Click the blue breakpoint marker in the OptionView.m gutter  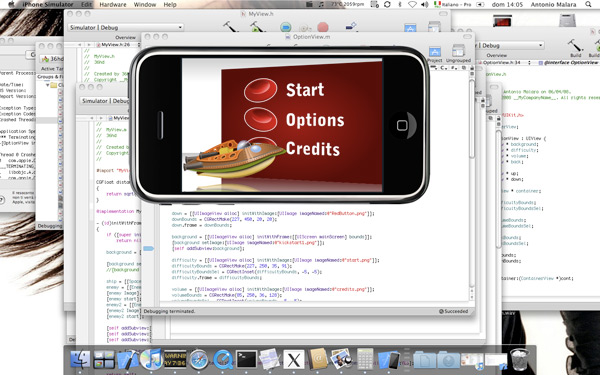pyautogui.click(x=148, y=249)
